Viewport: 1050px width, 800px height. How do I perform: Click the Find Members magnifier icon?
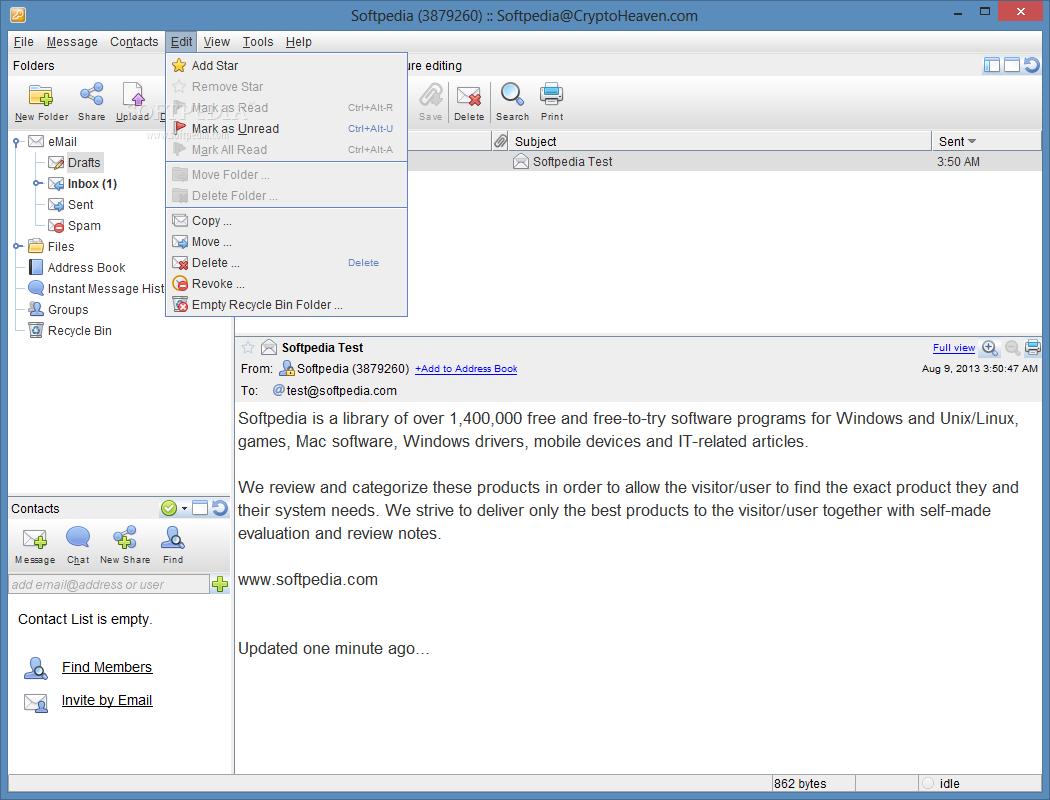point(35,667)
